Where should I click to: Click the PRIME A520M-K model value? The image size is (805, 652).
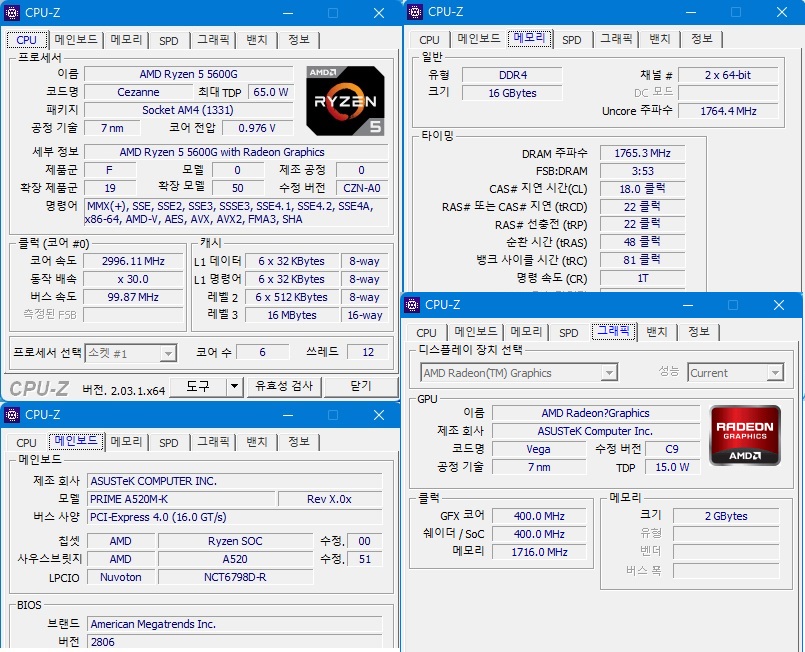point(181,499)
